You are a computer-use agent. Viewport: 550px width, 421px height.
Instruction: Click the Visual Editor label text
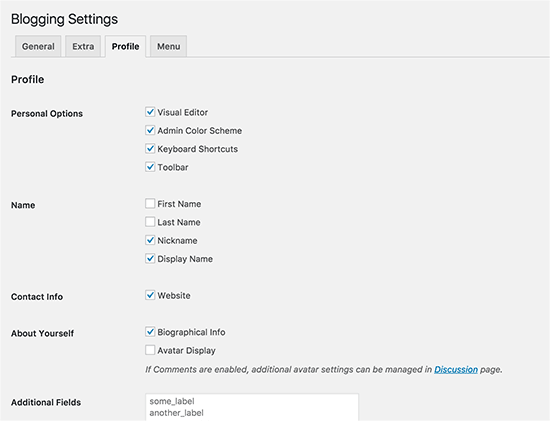coord(182,112)
